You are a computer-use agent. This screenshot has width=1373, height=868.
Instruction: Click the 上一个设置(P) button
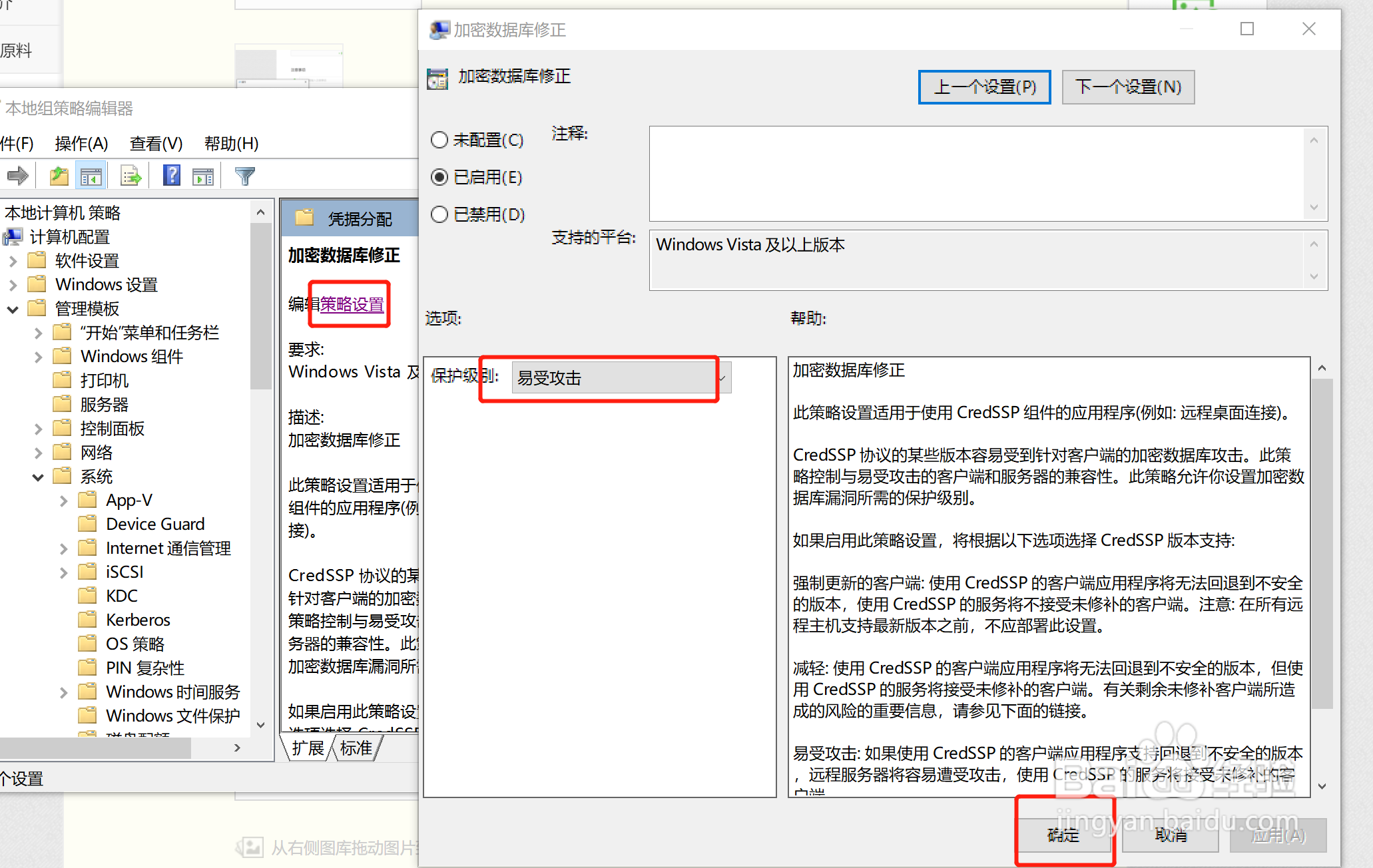984,87
